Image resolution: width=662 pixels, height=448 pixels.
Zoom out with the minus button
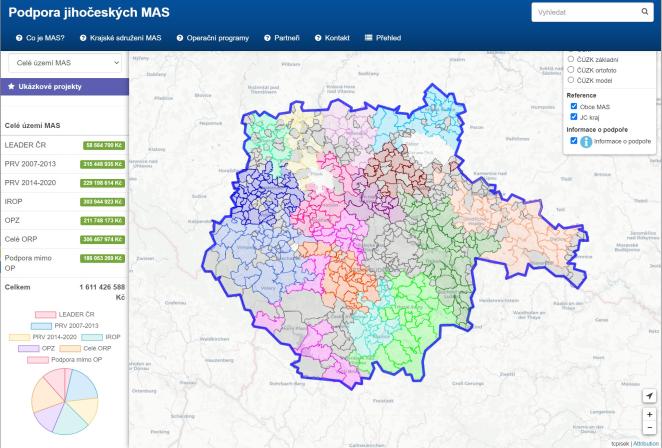(649, 428)
